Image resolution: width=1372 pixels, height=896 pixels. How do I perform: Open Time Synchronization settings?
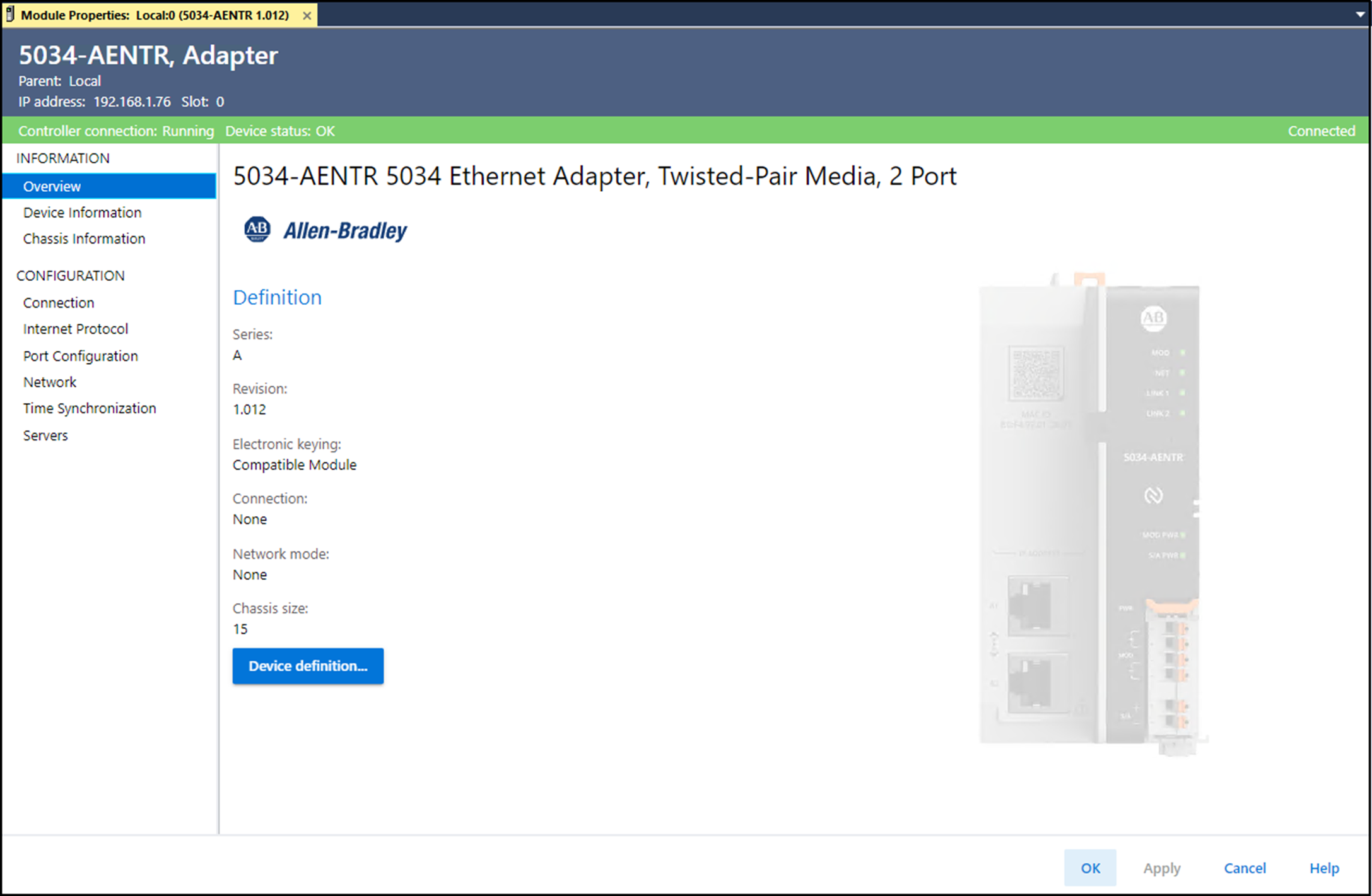89,408
